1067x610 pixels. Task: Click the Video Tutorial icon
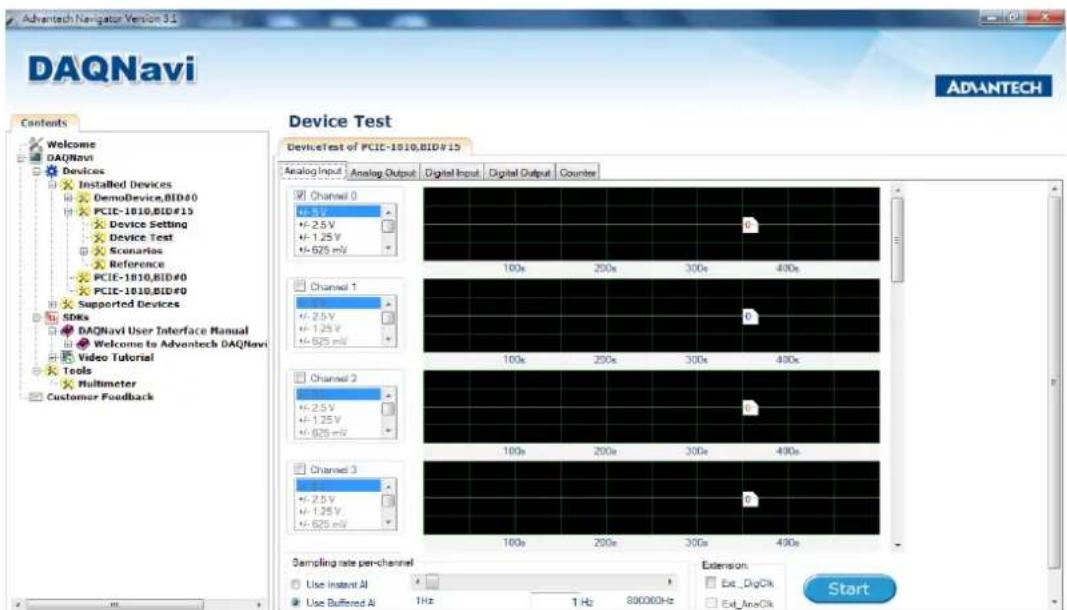[67, 357]
